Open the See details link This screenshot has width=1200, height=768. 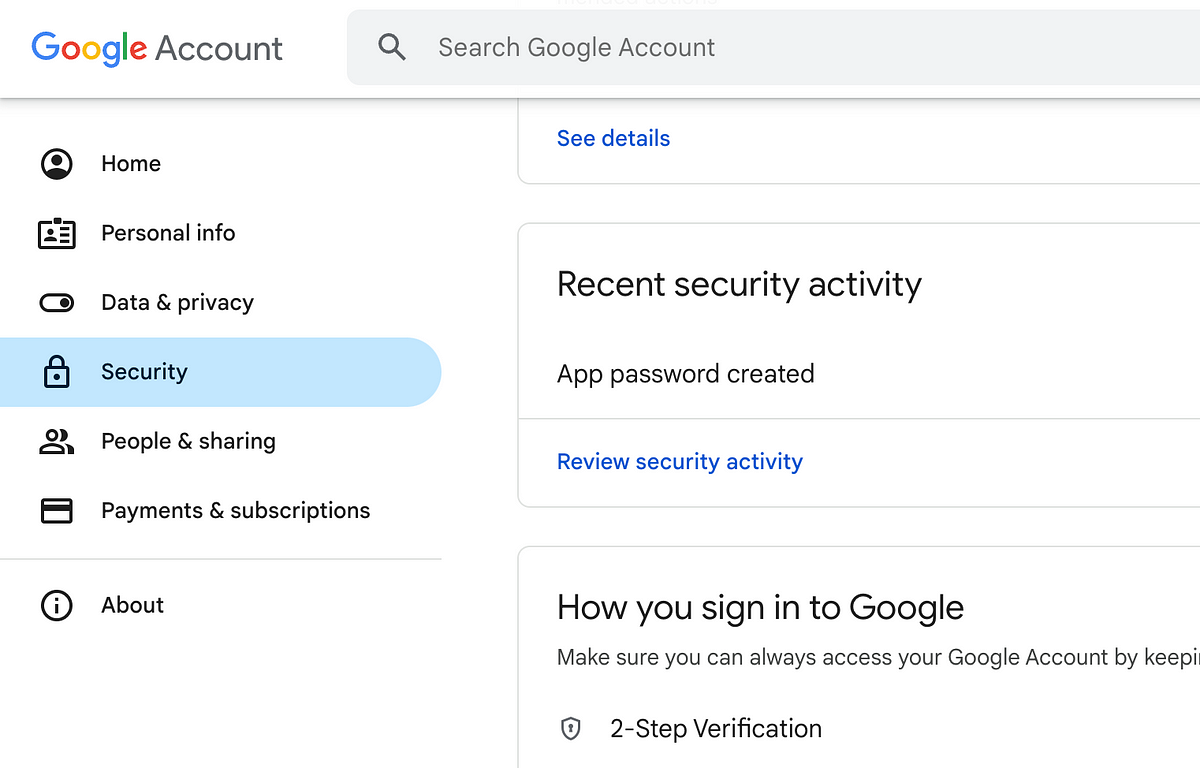click(x=613, y=138)
